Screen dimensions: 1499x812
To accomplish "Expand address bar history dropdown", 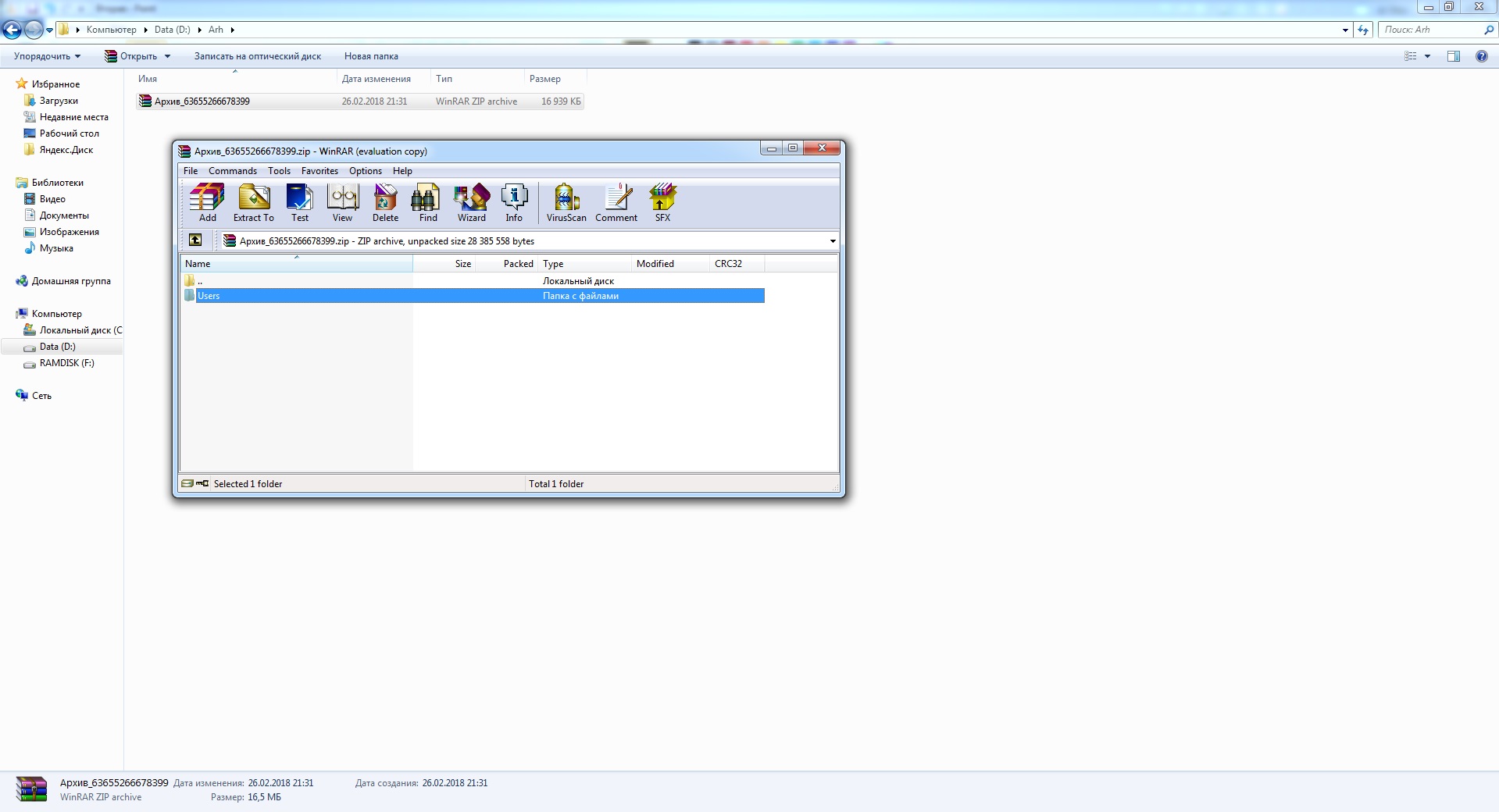I will tap(1345, 30).
